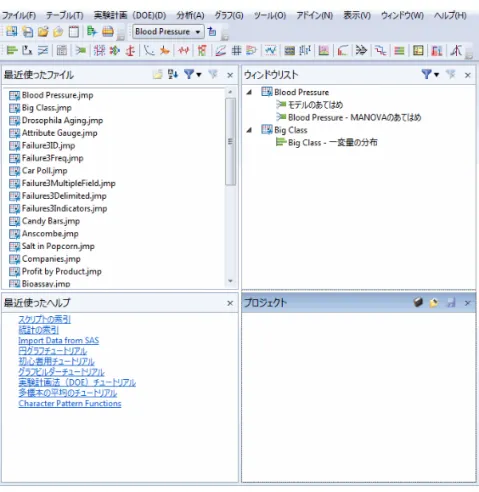Select Profit by Product.jmp in the recent files
The image size is (479, 492).
coord(62,271)
